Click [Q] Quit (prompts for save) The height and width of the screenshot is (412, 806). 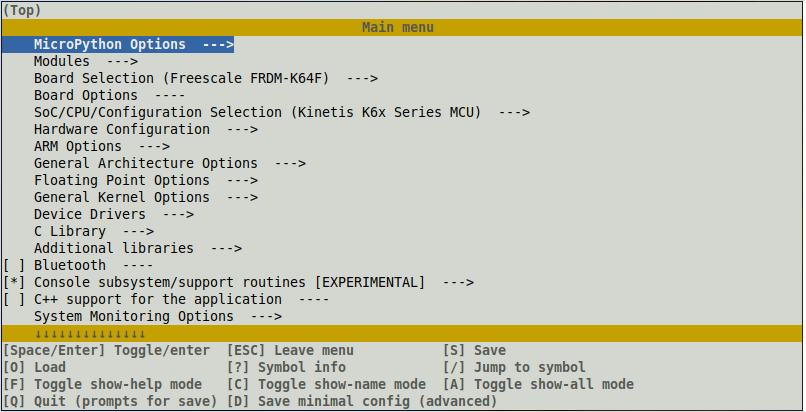tap(110, 401)
